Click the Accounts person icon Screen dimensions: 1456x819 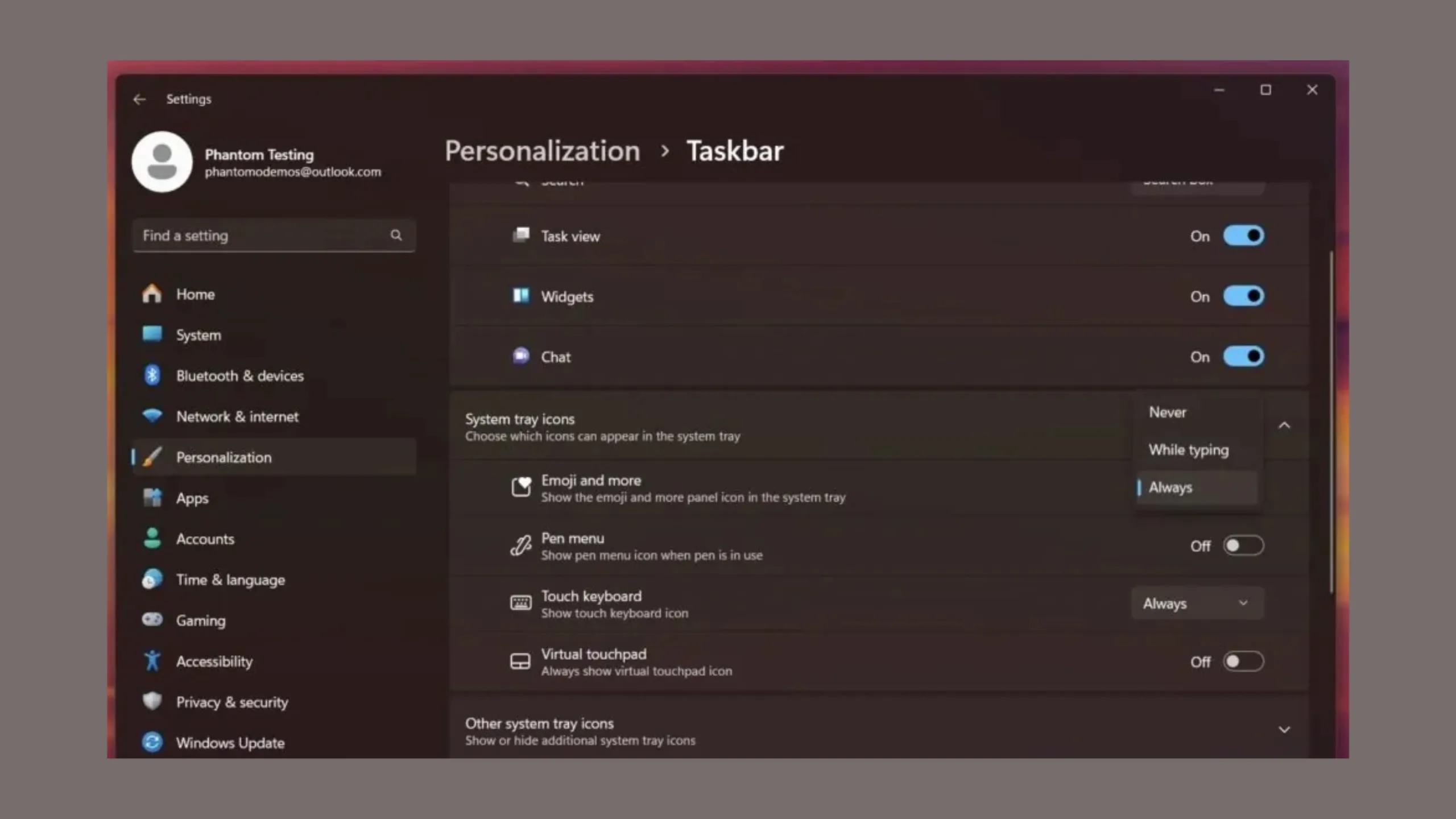pos(152,538)
